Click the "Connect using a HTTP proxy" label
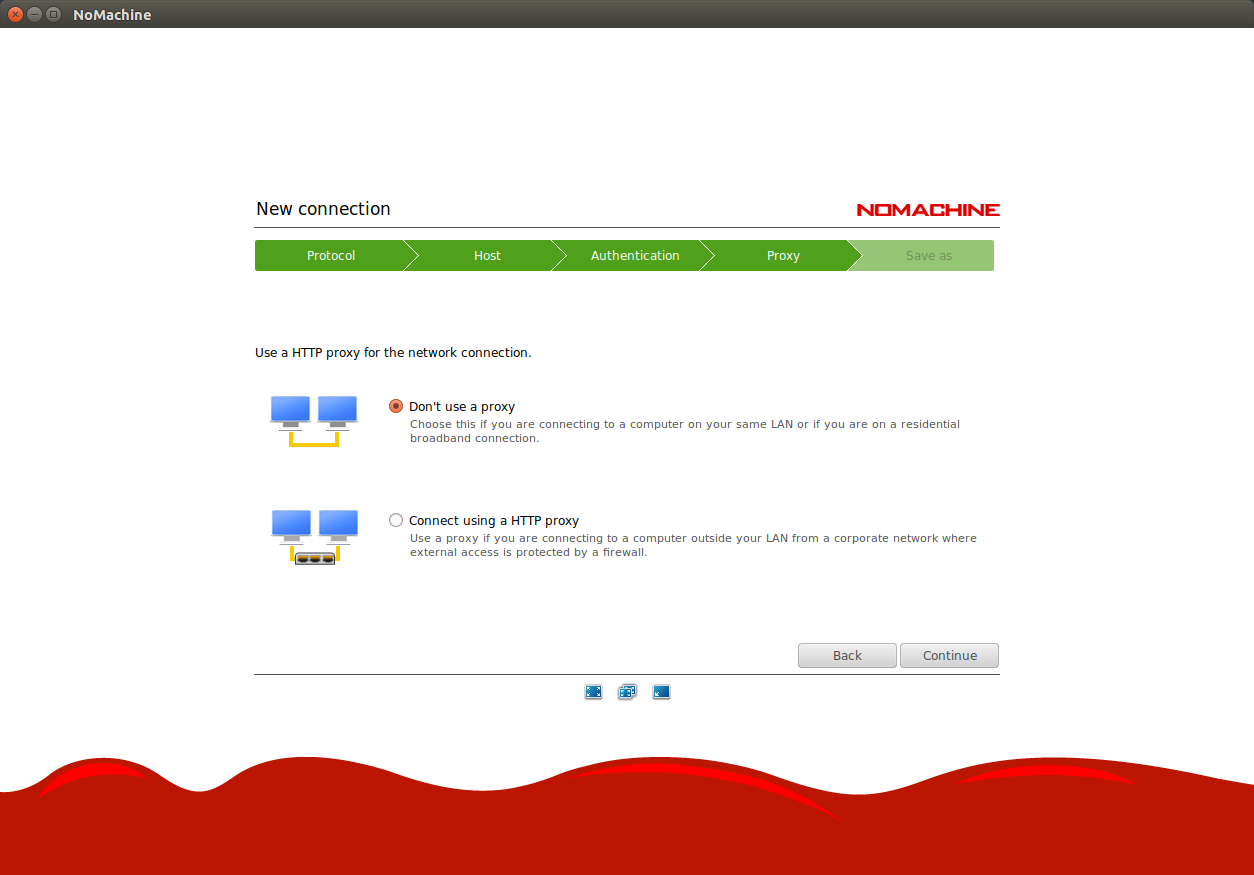 tap(494, 521)
